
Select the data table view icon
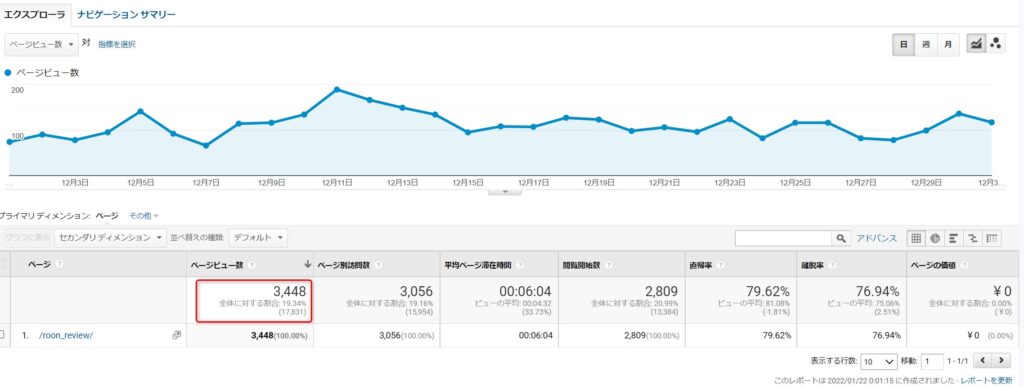tap(916, 238)
